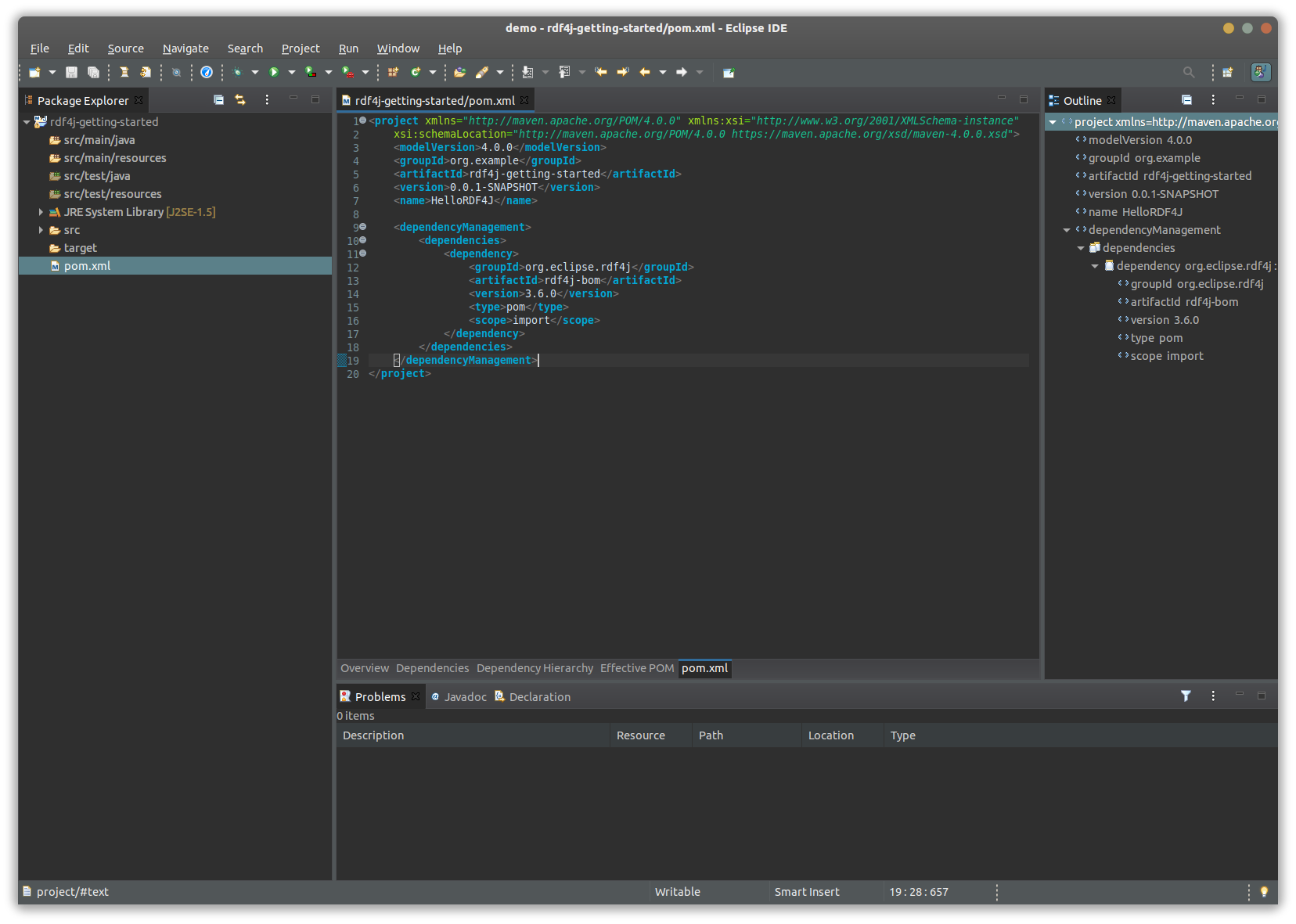Open the Debug configurations dropdown arrow
Screen dimensions: 1296x924
255,73
